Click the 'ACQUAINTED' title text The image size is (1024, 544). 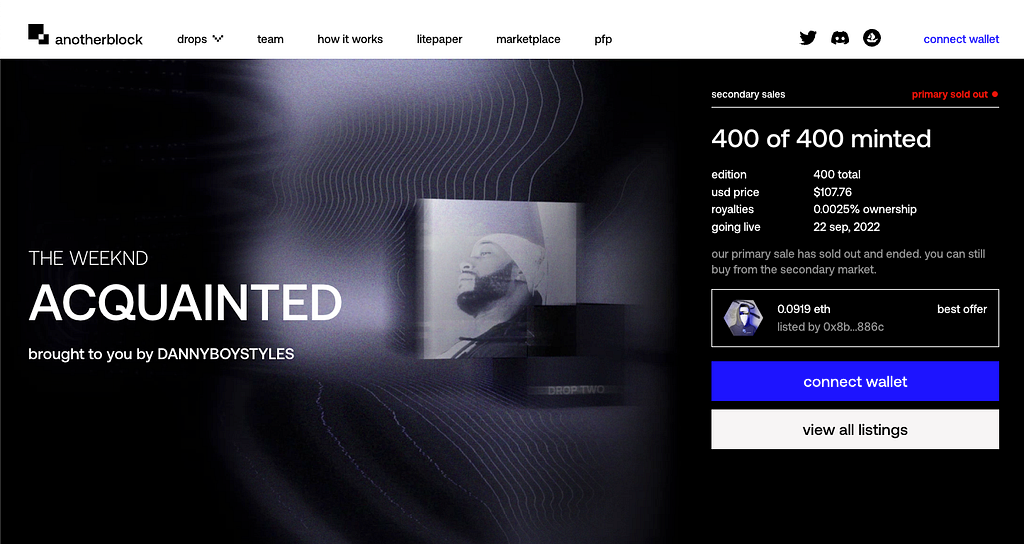pos(185,303)
